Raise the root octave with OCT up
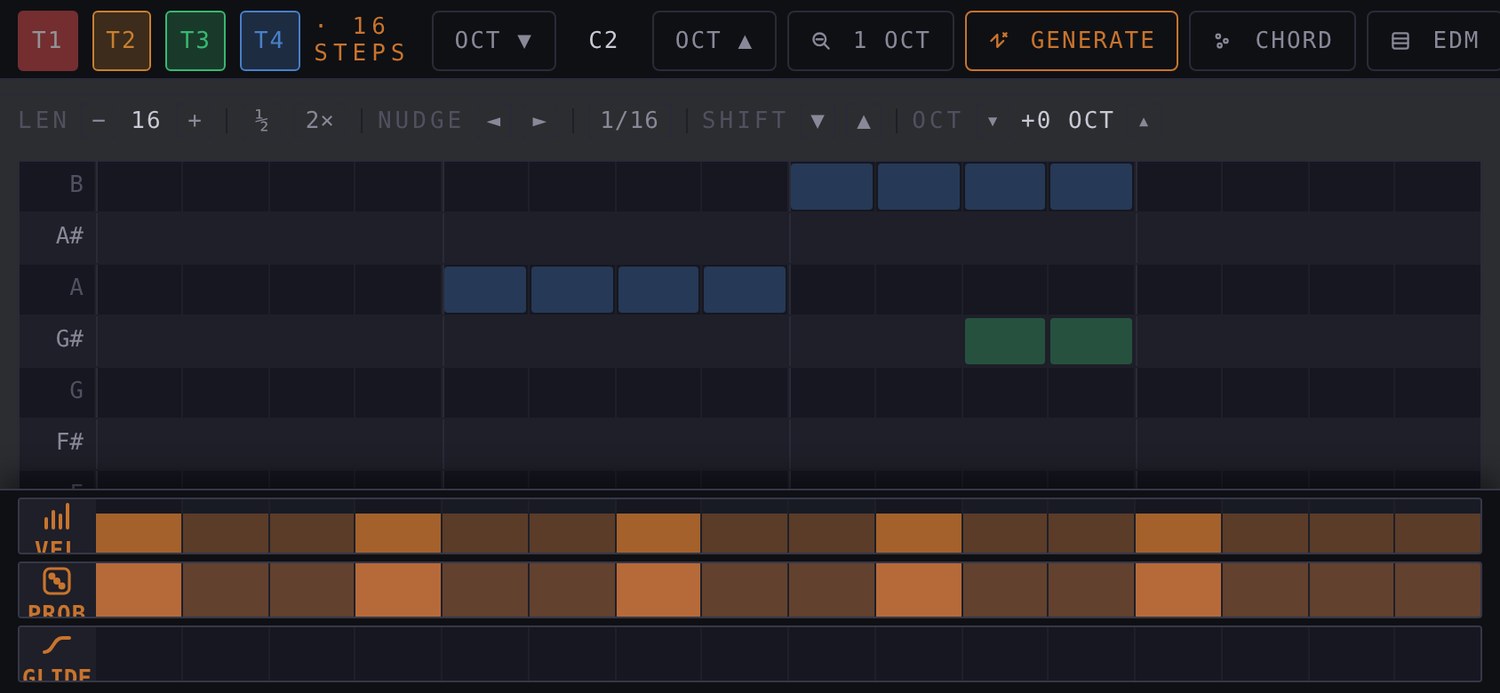Viewport: 1500px width, 693px height. (714, 41)
